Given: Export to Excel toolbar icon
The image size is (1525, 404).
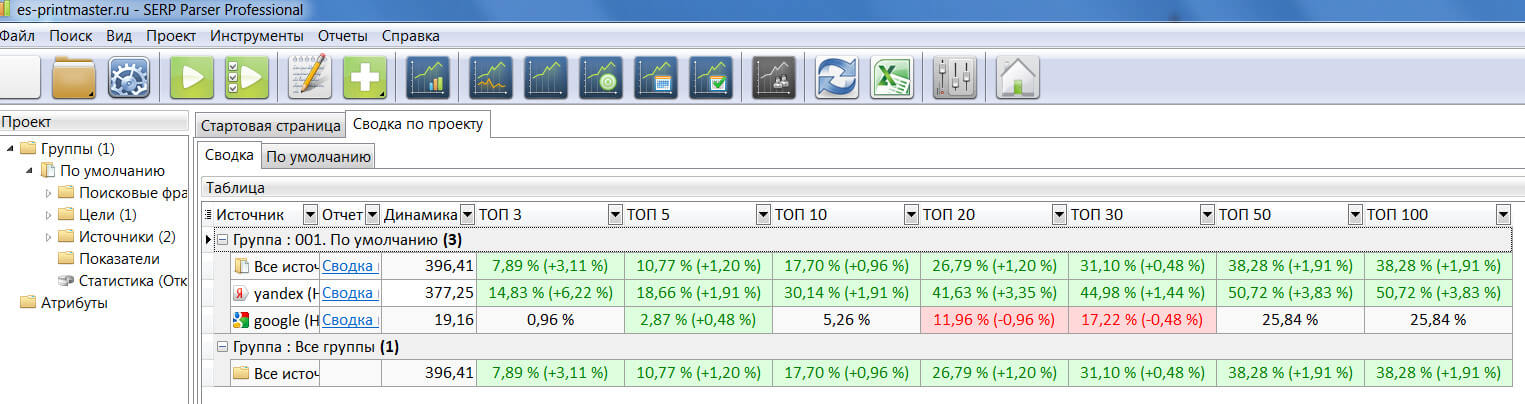Looking at the screenshot, I should coord(892,77).
